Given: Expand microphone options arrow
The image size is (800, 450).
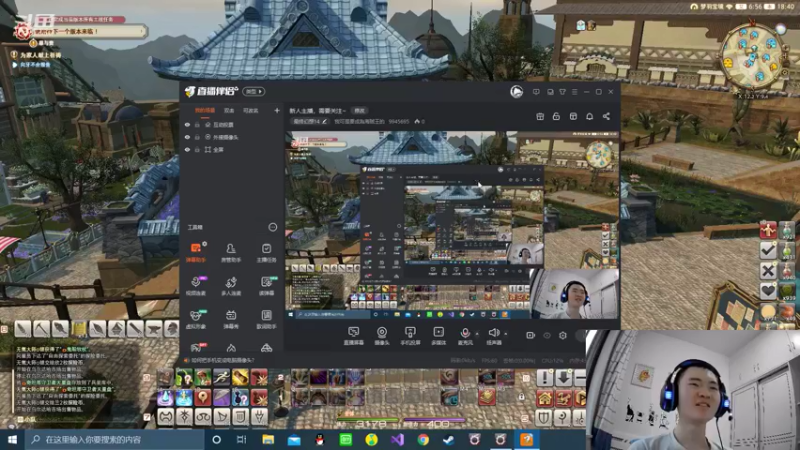Looking at the screenshot, I should [477, 334].
